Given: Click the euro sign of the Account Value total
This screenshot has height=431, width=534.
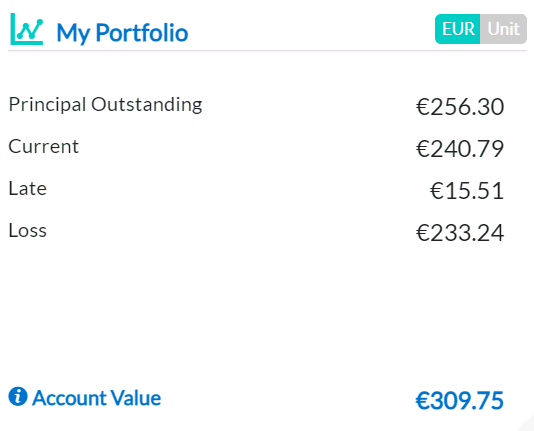Looking at the screenshot, I should click(x=422, y=400).
